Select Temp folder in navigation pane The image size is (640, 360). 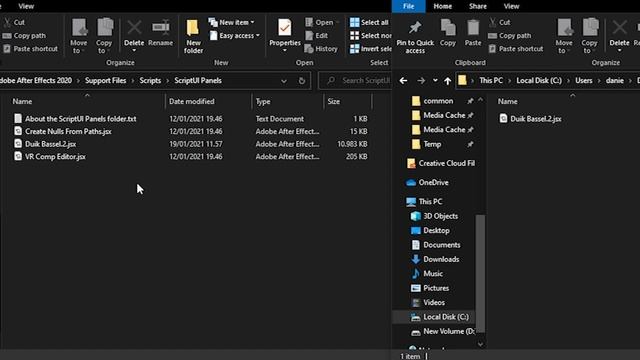(x=432, y=144)
